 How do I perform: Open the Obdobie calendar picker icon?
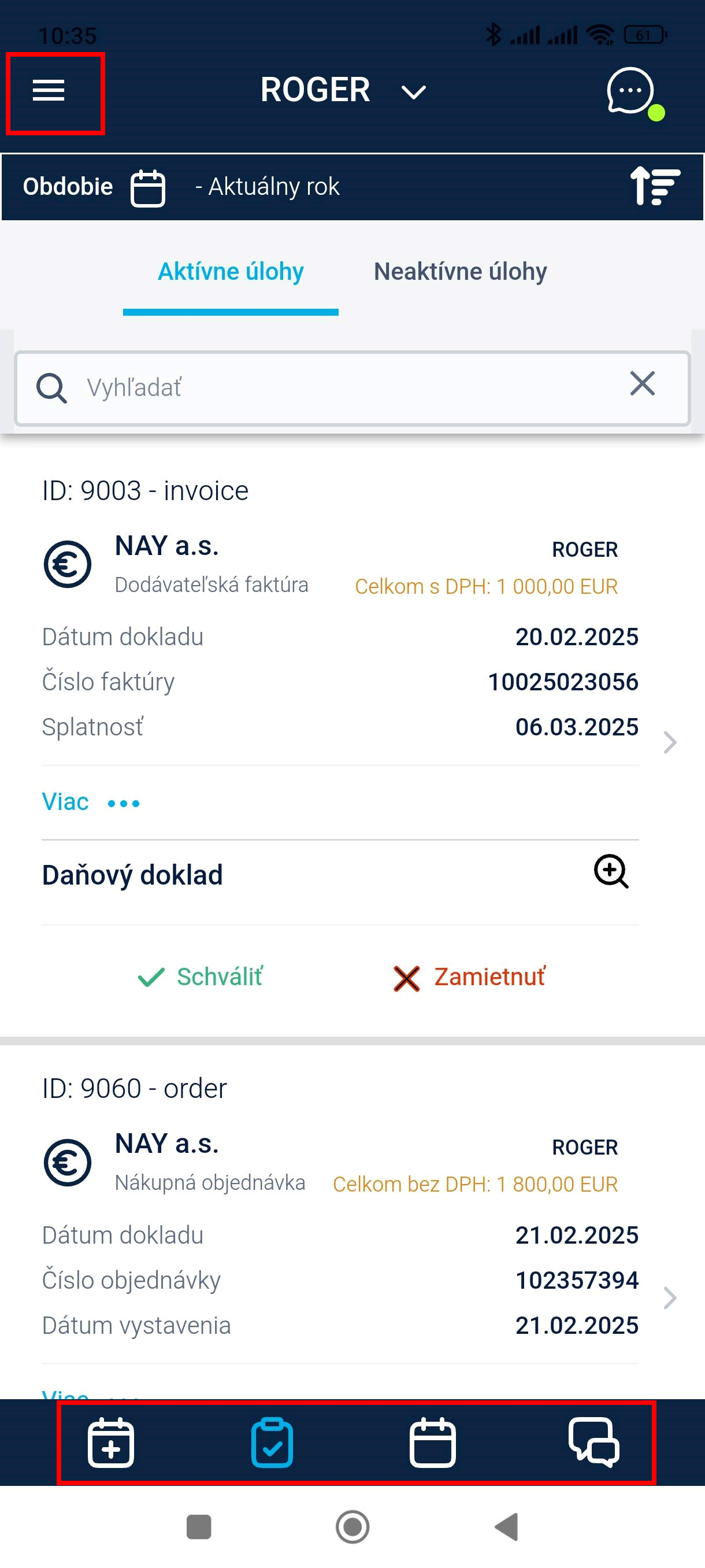click(x=148, y=188)
